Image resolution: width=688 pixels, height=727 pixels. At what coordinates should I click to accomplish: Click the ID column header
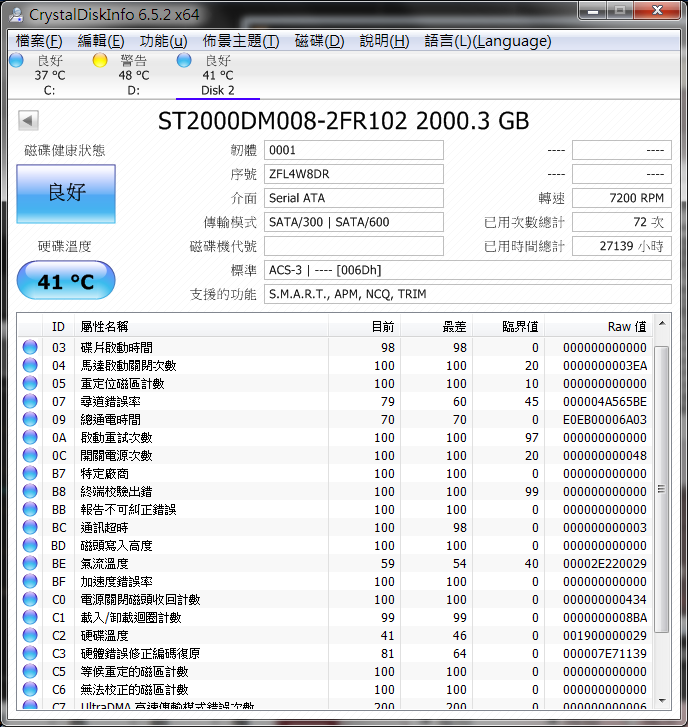point(58,326)
